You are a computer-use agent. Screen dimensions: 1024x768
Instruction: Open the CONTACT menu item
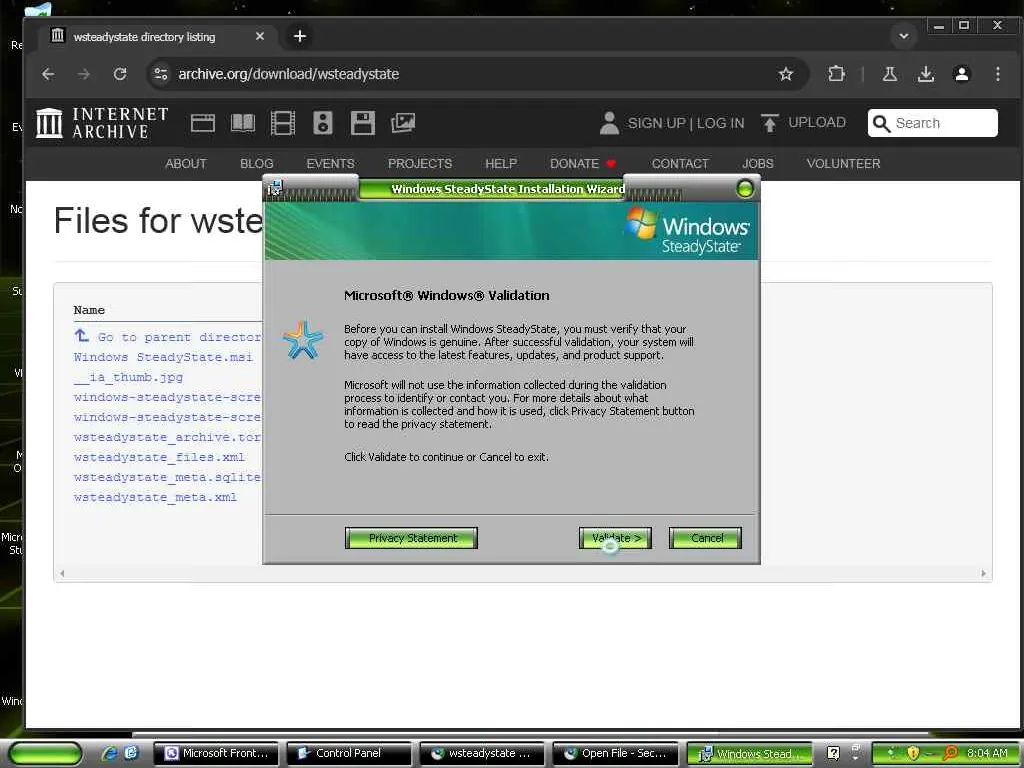point(680,163)
